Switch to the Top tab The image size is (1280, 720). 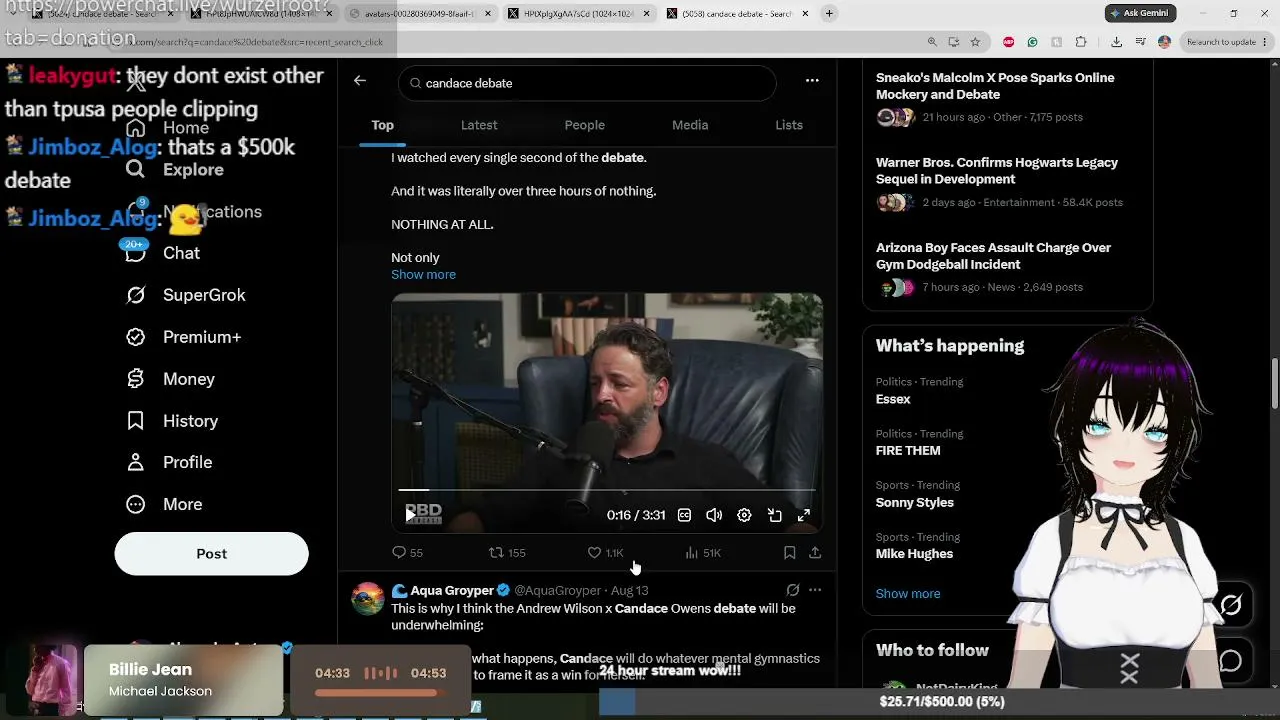382,125
